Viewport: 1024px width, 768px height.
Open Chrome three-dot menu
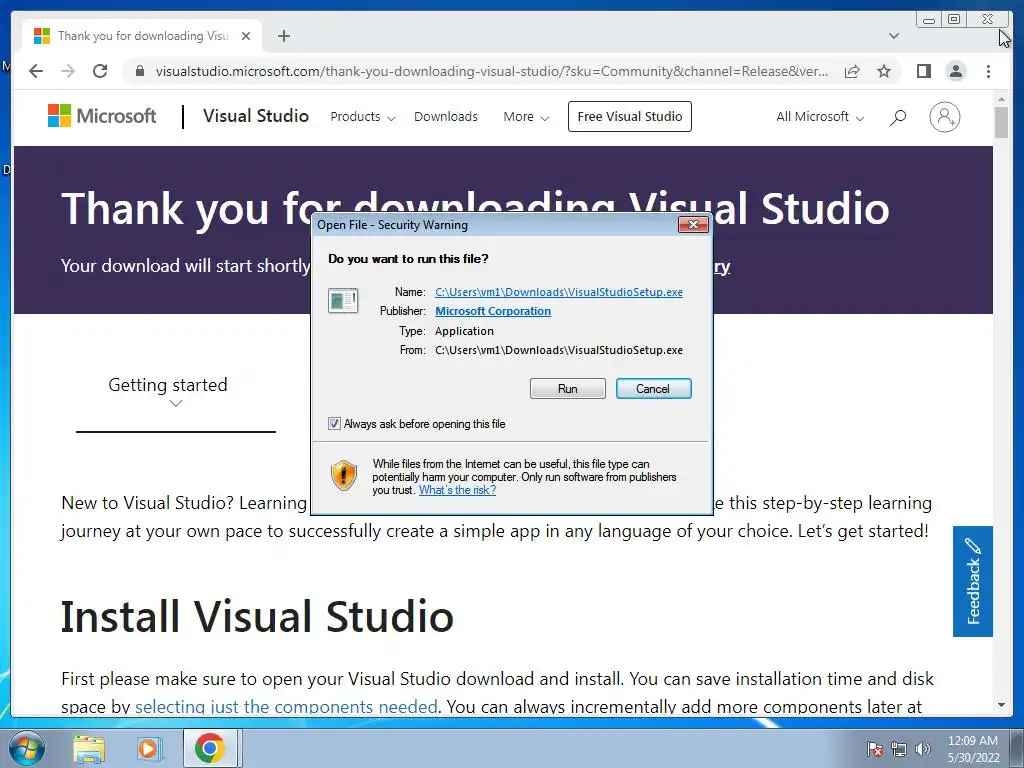click(988, 71)
